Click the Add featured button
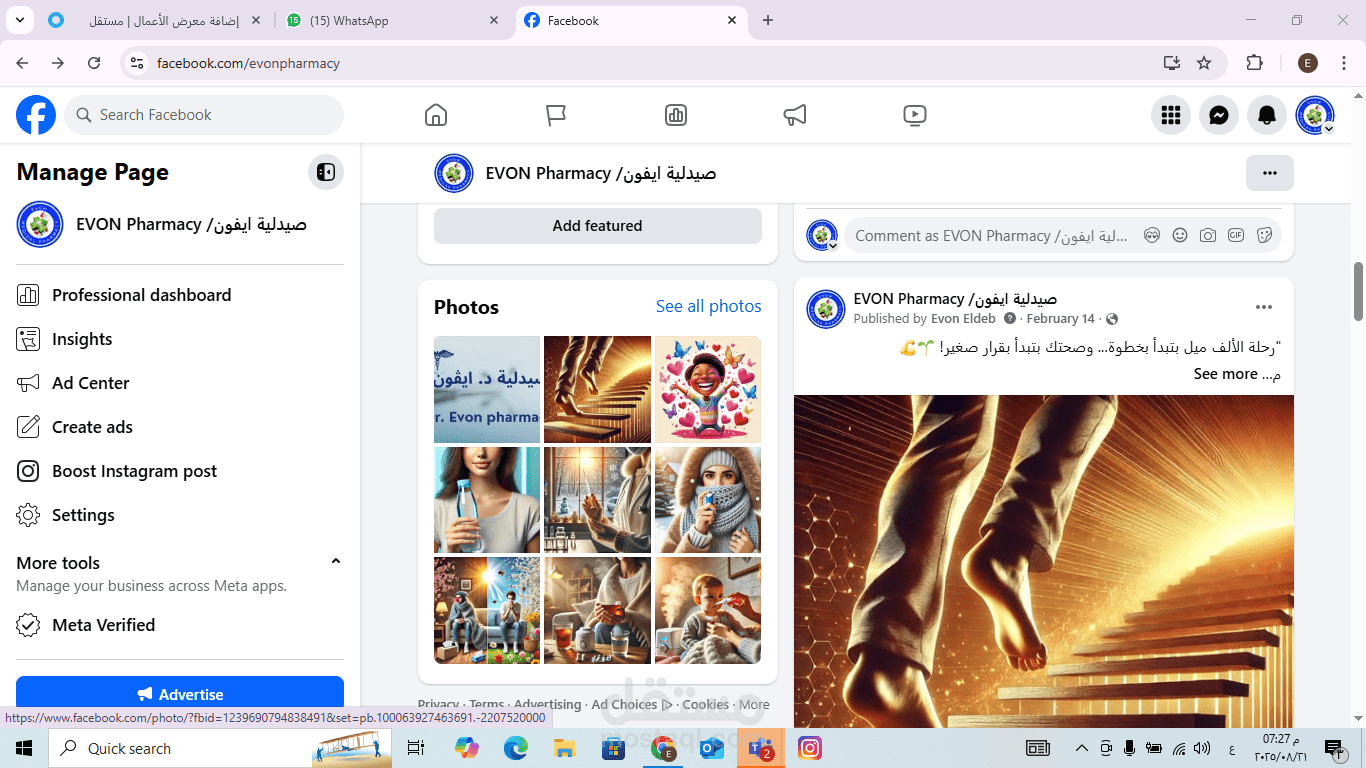Image resolution: width=1366 pixels, height=768 pixels. point(598,226)
